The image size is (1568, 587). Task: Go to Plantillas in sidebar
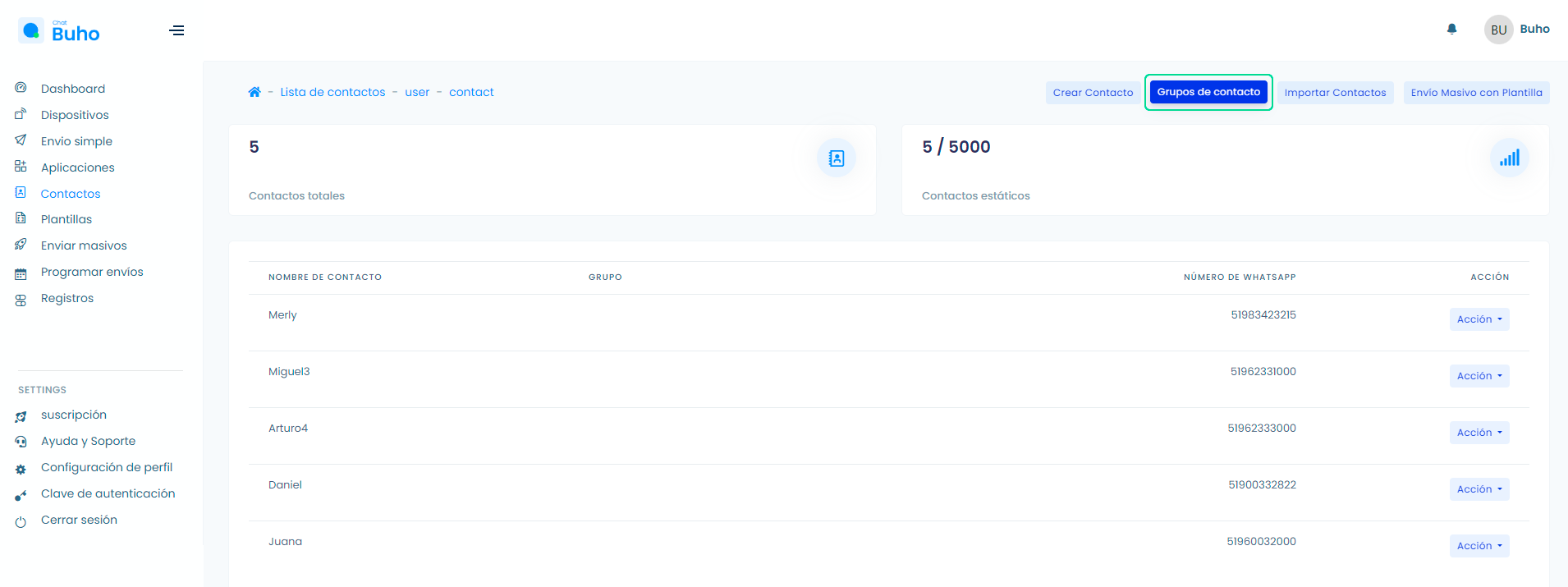click(x=66, y=219)
